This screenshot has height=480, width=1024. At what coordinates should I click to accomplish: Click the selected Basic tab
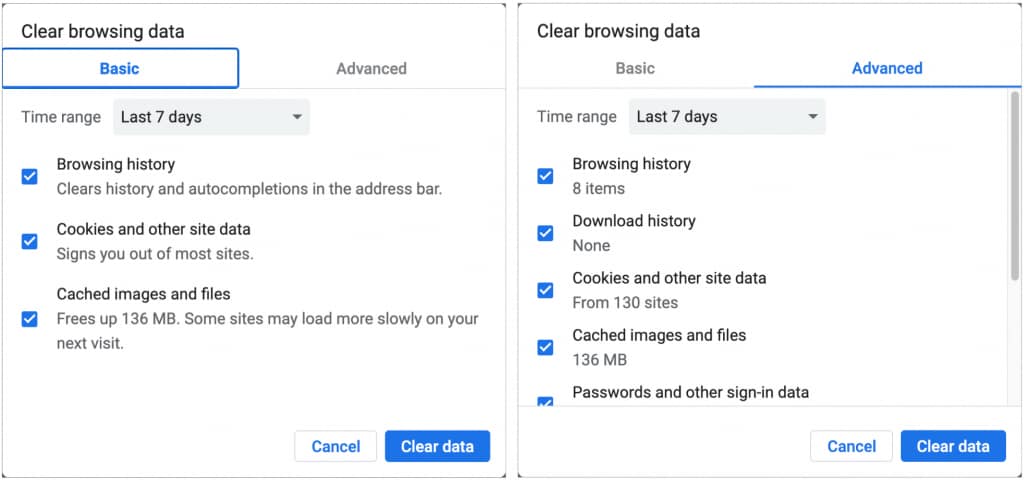(120, 69)
